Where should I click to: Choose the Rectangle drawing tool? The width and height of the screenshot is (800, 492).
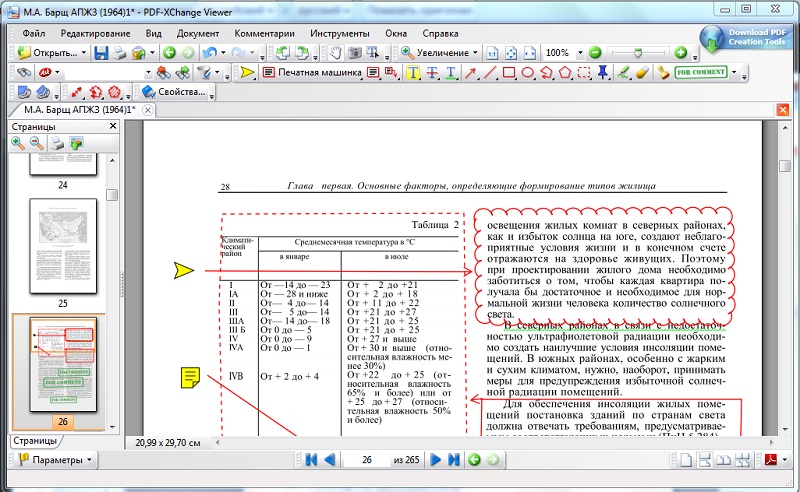pyautogui.click(x=509, y=73)
